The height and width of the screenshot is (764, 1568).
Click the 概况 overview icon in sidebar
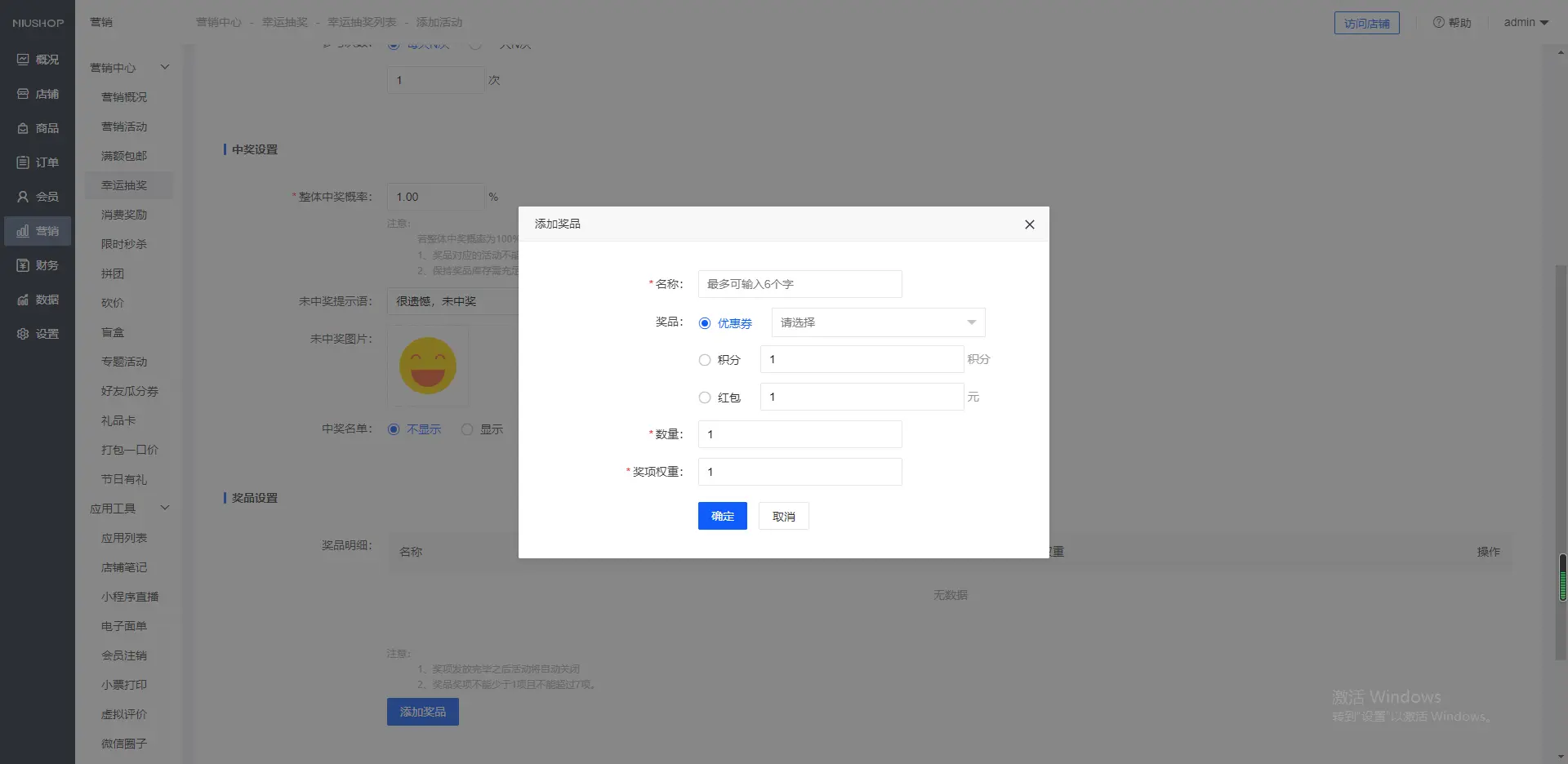tap(23, 60)
